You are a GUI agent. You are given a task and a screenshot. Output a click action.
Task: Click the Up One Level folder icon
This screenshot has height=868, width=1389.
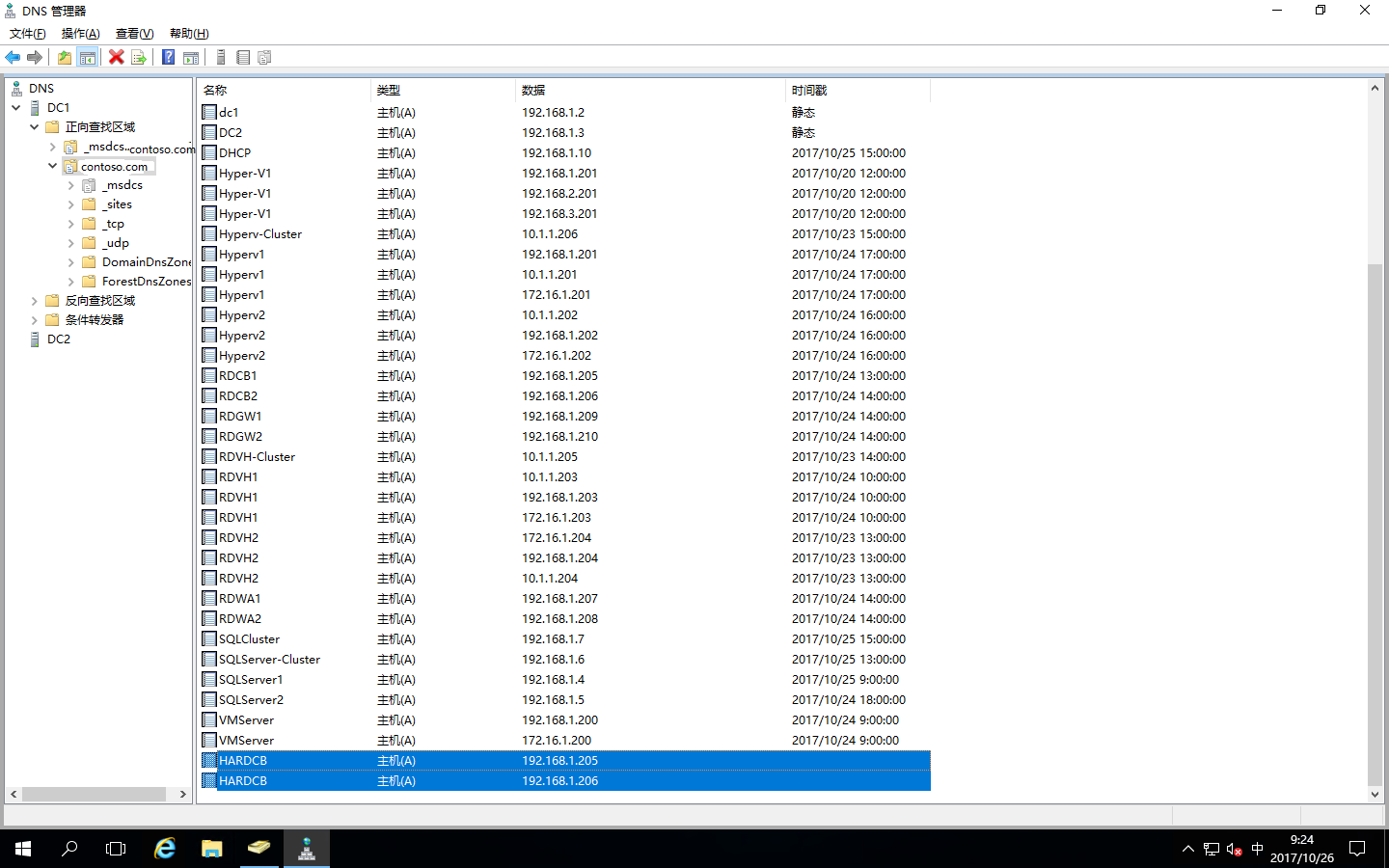click(x=65, y=58)
